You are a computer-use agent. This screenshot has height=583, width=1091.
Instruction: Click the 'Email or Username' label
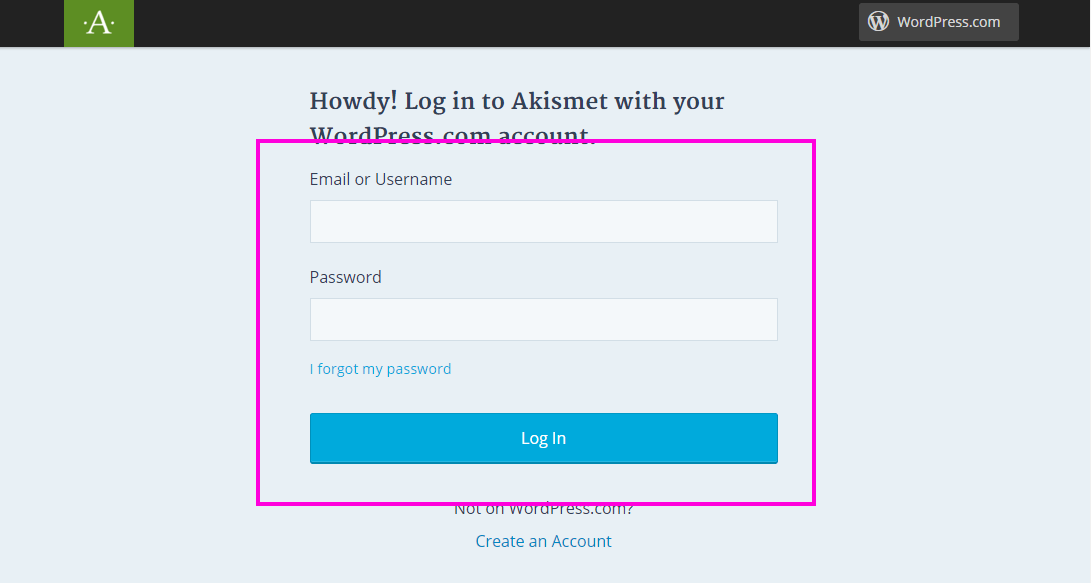[381, 179]
